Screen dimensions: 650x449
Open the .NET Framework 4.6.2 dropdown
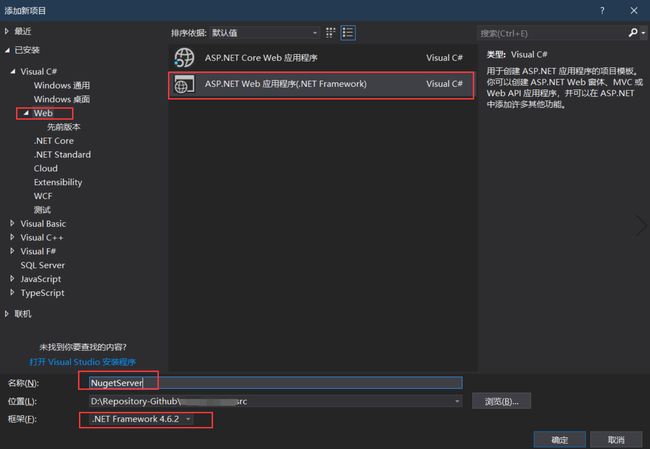[x=141, y=419]
